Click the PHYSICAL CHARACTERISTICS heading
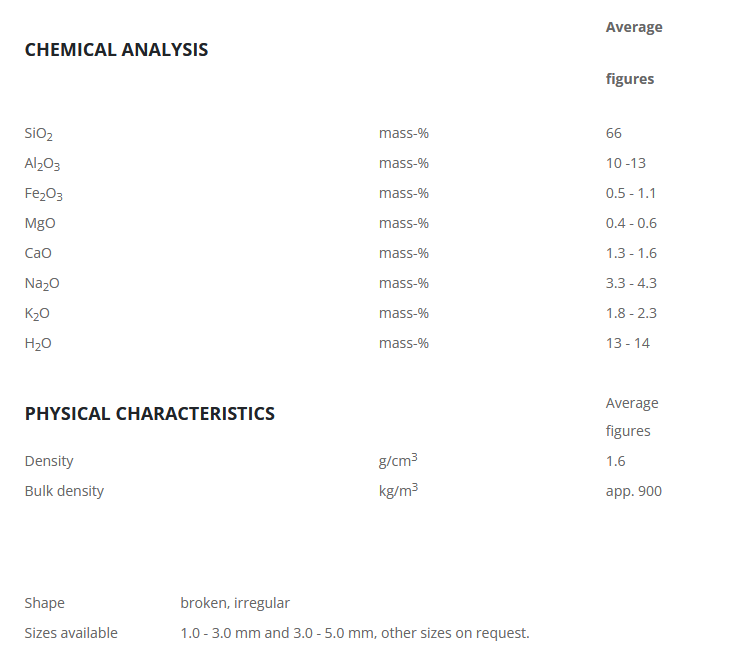This screenshot has width=752, height=649. (x=149, y=414)
